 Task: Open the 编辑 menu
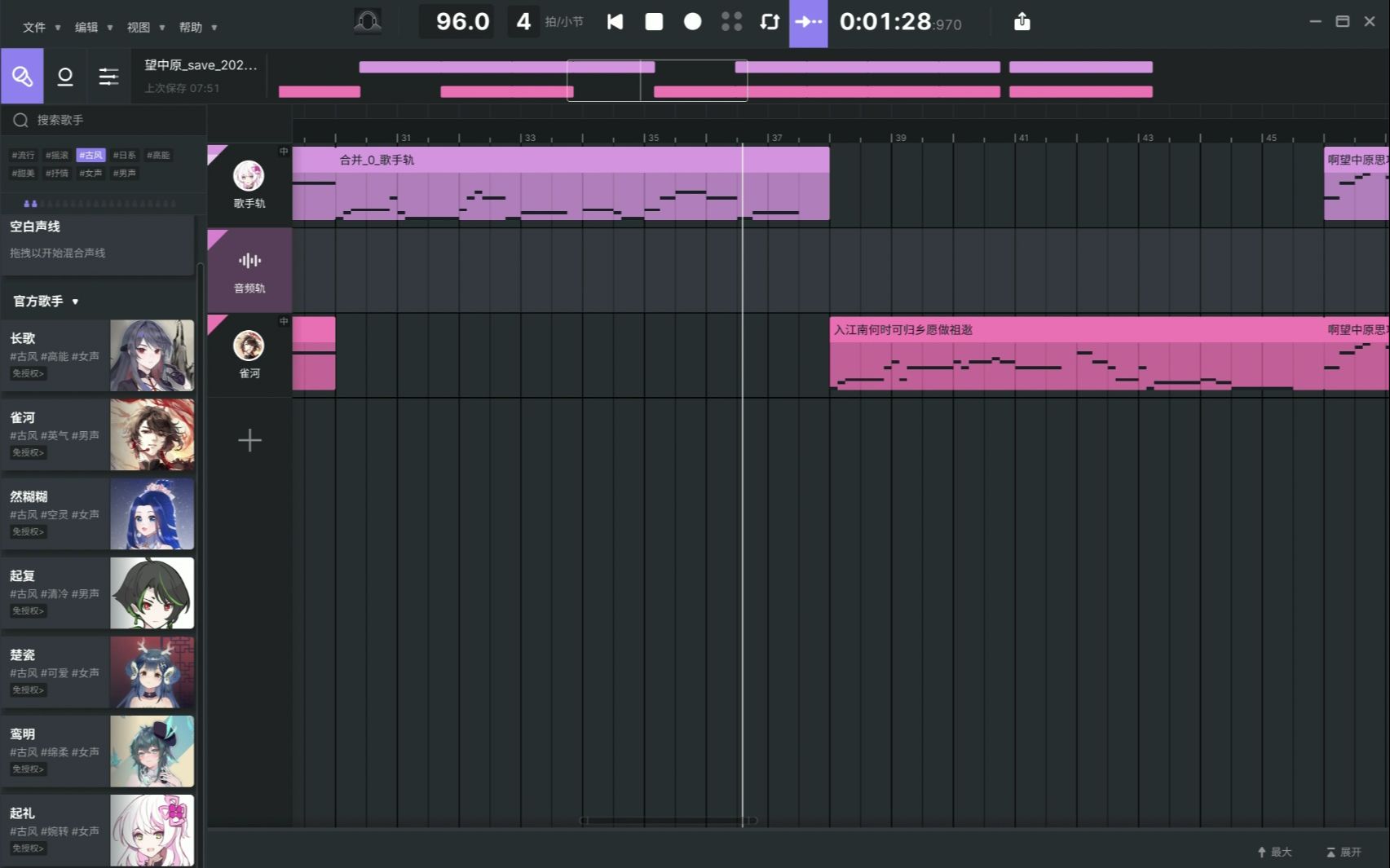(x=94, y=27)
